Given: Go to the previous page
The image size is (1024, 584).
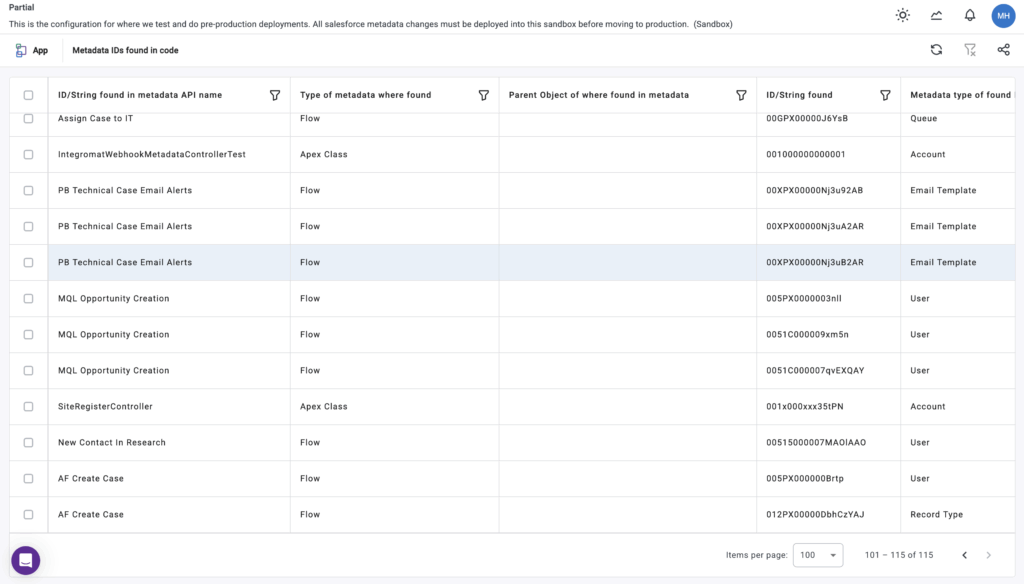Looking at the screenshot, I should click(x=964, y=555).
